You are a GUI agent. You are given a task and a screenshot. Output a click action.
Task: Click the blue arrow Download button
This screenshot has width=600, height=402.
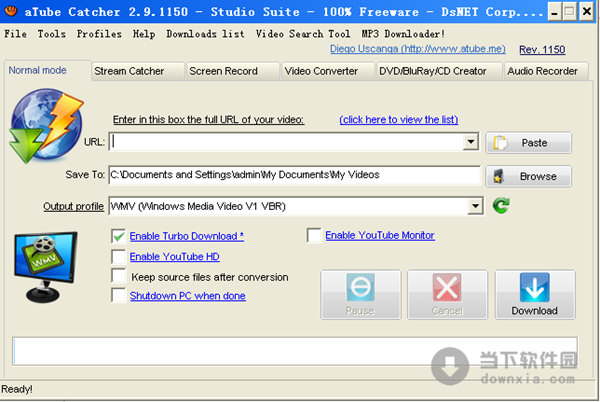[x=535, y=295]
